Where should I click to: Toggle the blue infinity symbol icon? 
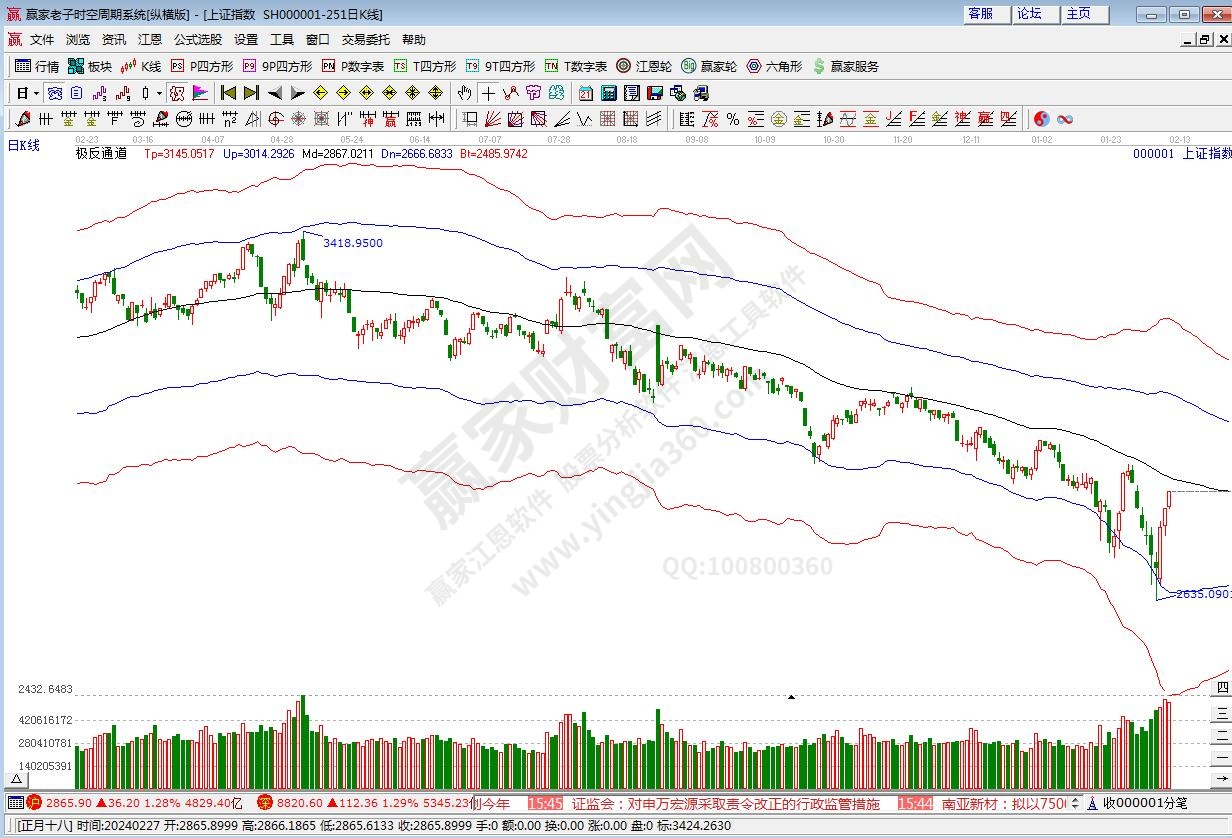[x=1065, y=119]
